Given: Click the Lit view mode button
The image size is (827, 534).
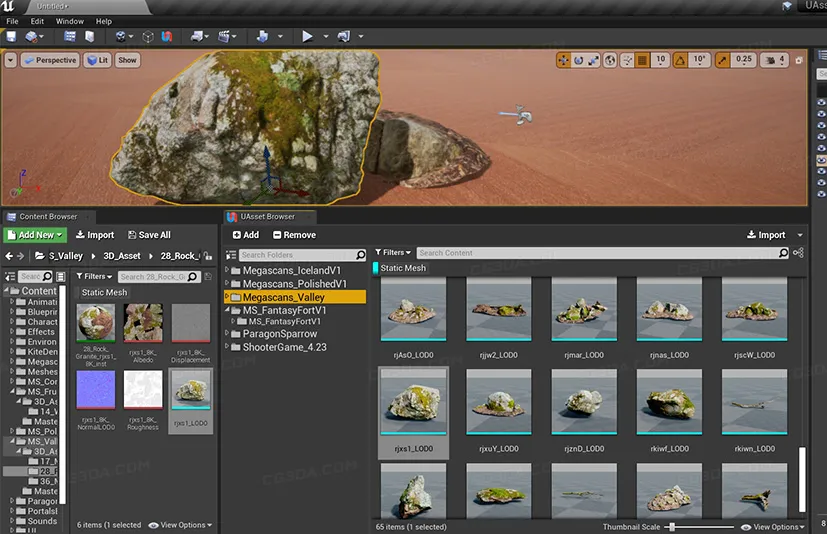Looking at the screenshot, I should pyautogui.click(x=98, y=60).
